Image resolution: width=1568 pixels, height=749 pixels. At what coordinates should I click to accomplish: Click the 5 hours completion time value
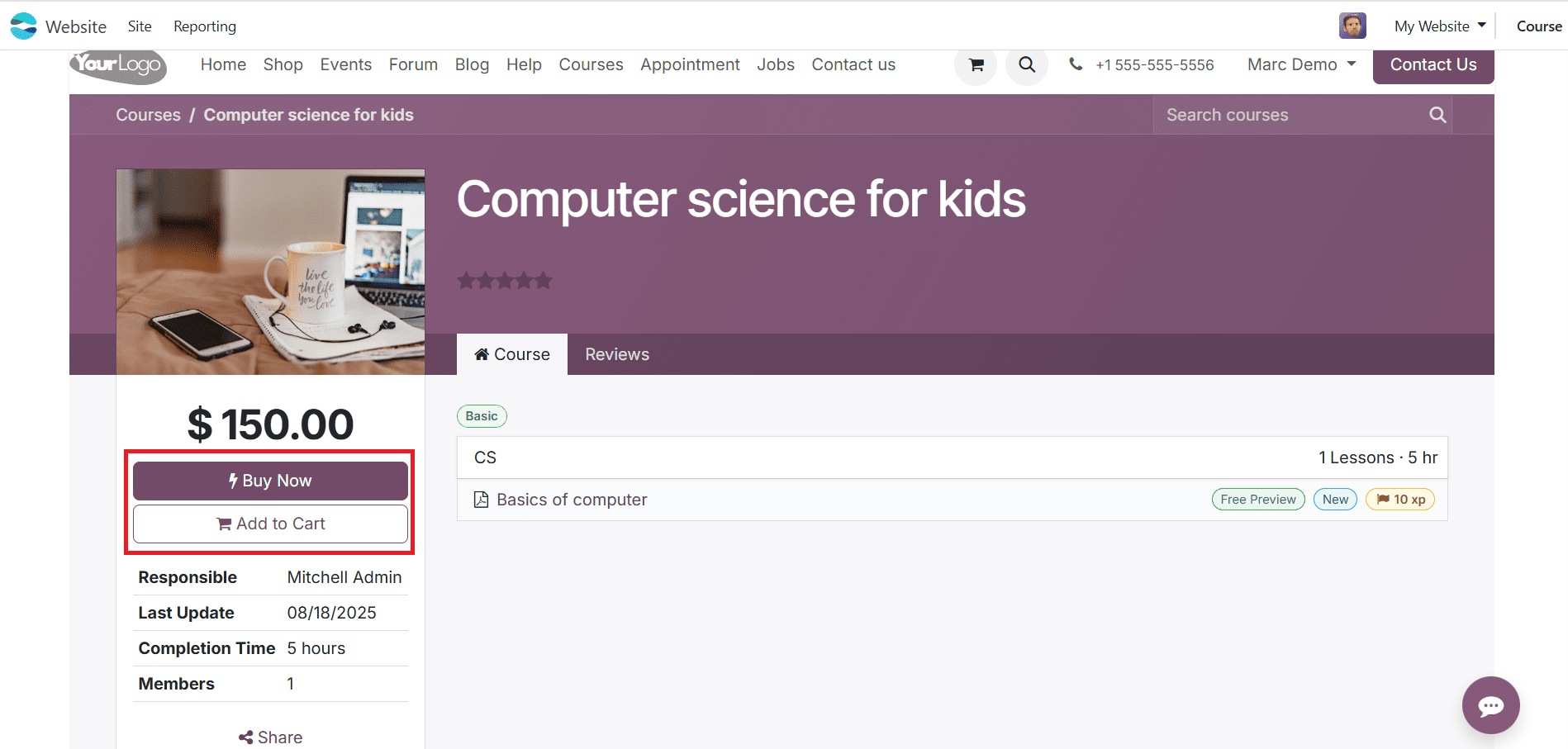(x=316, y=648)
